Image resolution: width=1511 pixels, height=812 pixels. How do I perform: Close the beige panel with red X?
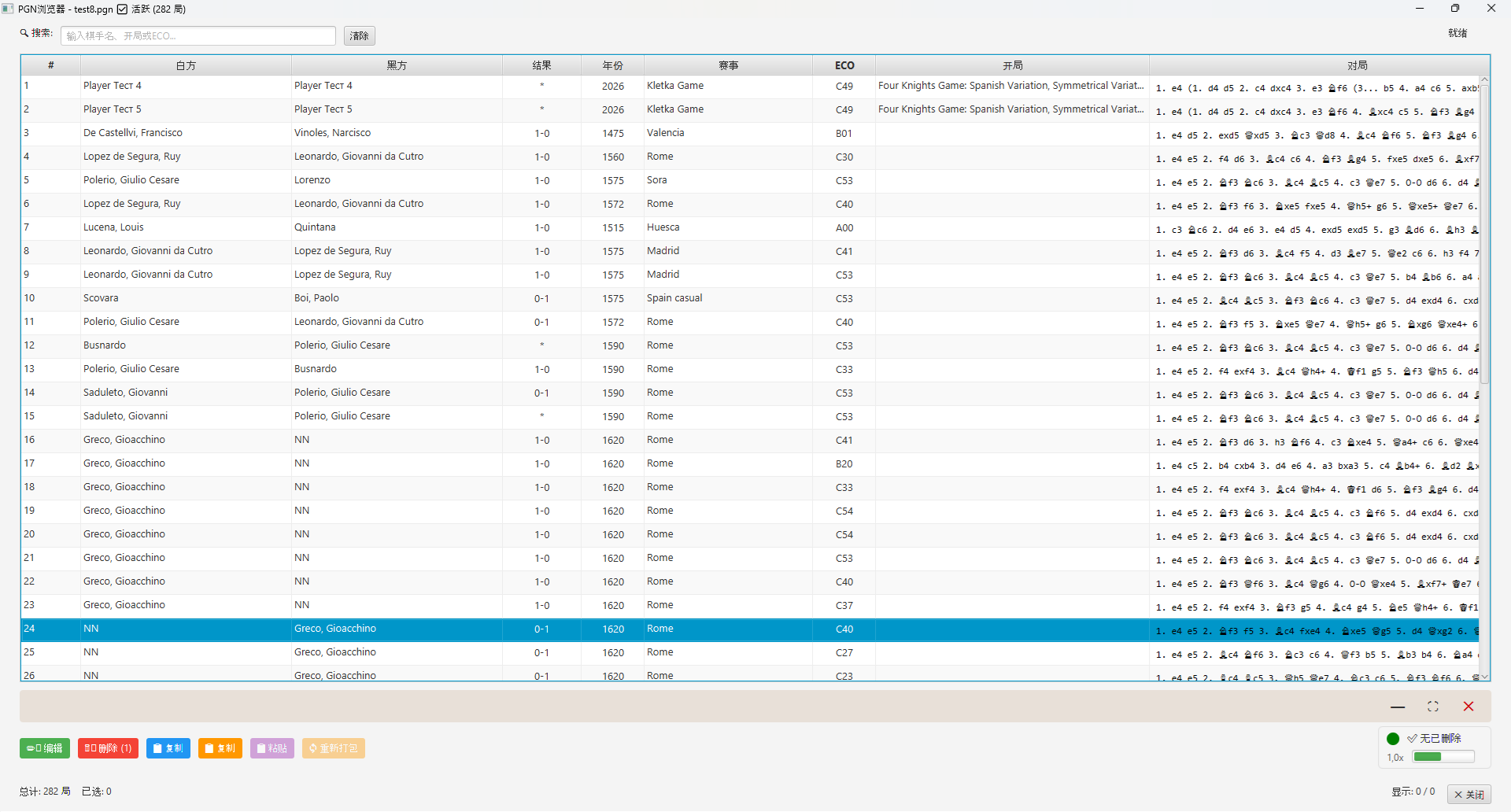point(1469,707)
